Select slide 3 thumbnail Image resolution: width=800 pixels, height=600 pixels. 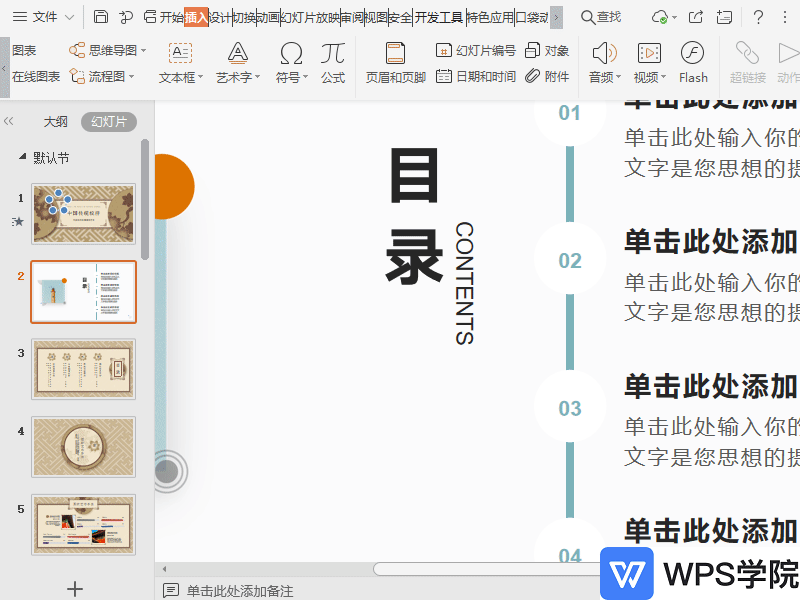pyautogui.click(x=83, y=369)
